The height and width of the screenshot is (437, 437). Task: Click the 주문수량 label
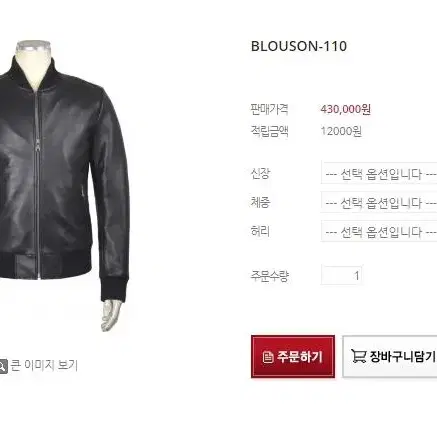click(x=269, y=276)
